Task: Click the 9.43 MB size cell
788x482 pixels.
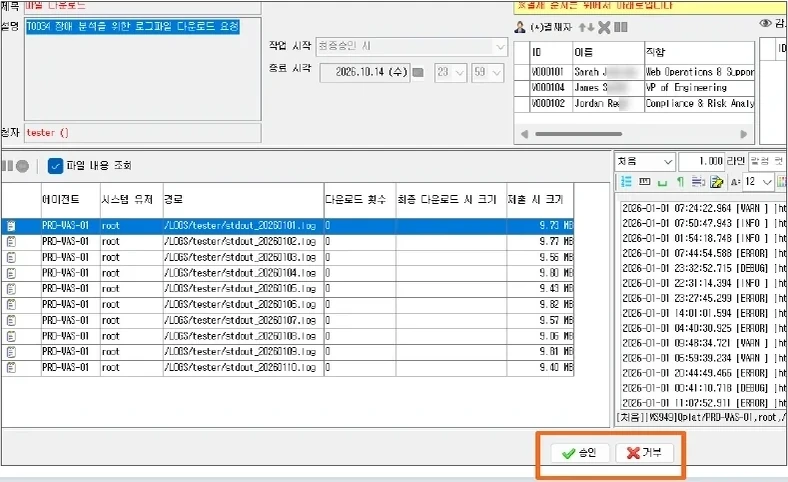Action: tap(540, 289)
